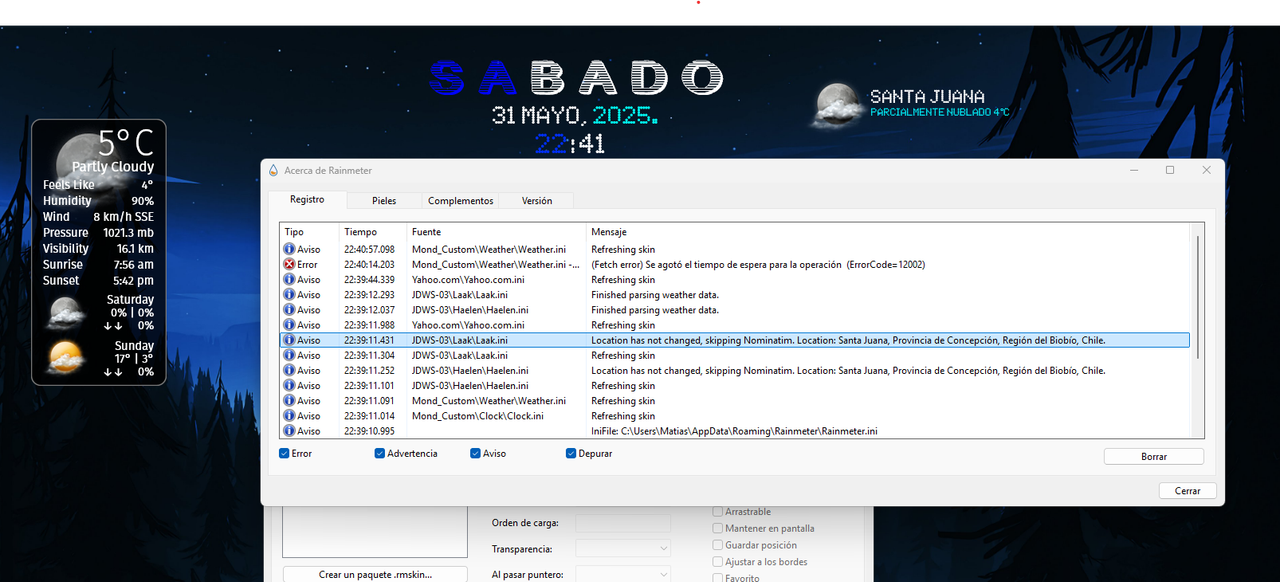Click the Saturday forecast cloudy moon icon

pos(65,314)
